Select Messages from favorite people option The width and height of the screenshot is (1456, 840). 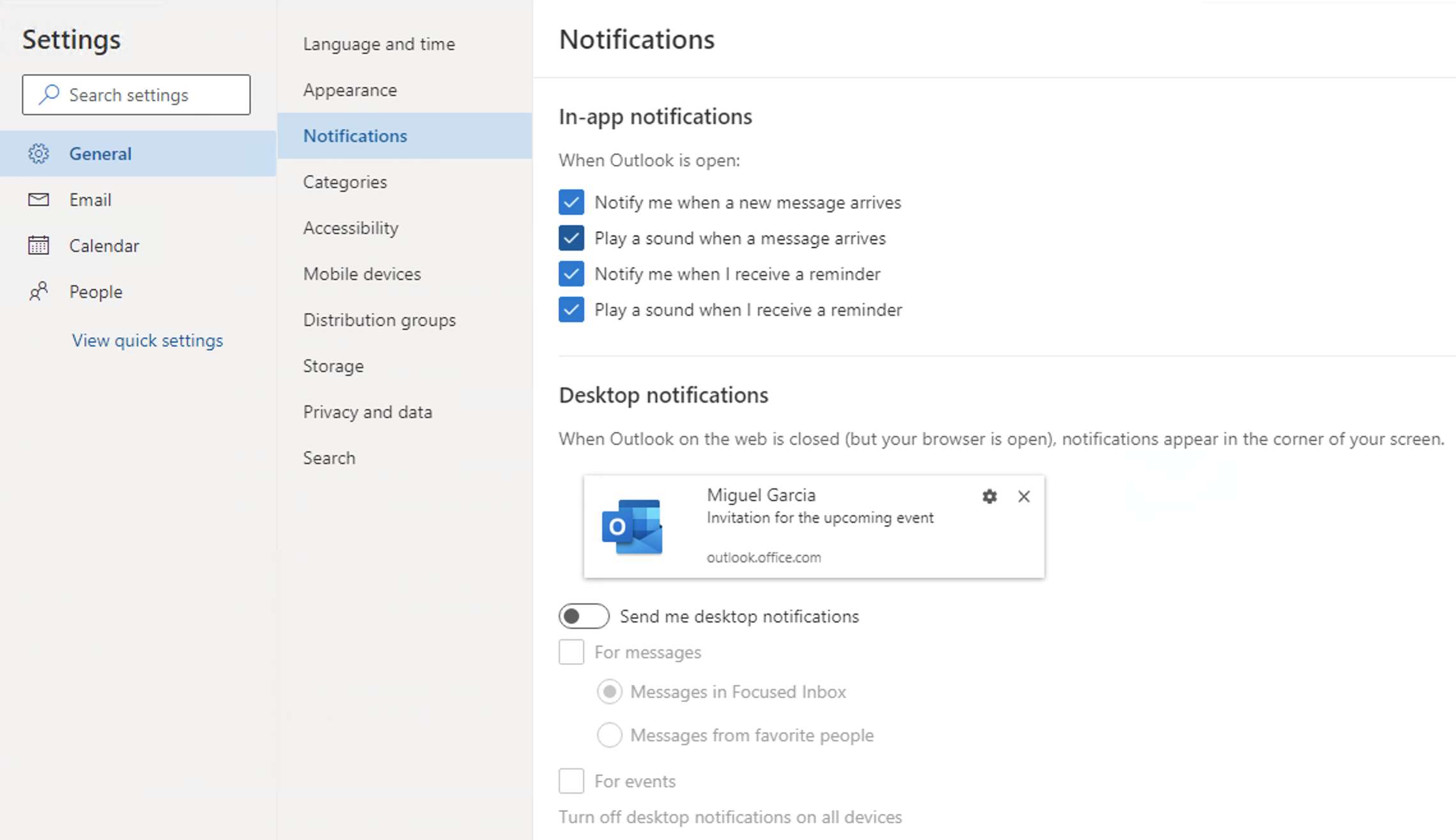(609, 735)
